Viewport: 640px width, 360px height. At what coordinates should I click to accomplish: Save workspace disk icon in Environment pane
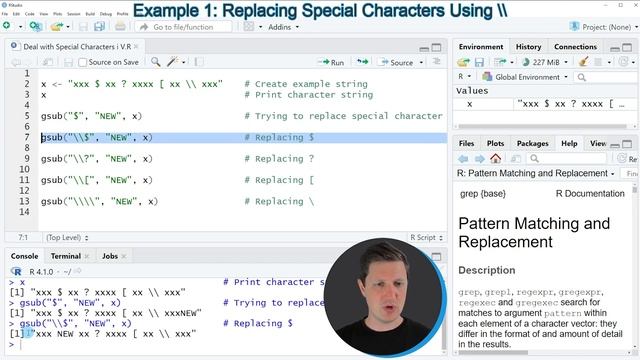(479, 62)
